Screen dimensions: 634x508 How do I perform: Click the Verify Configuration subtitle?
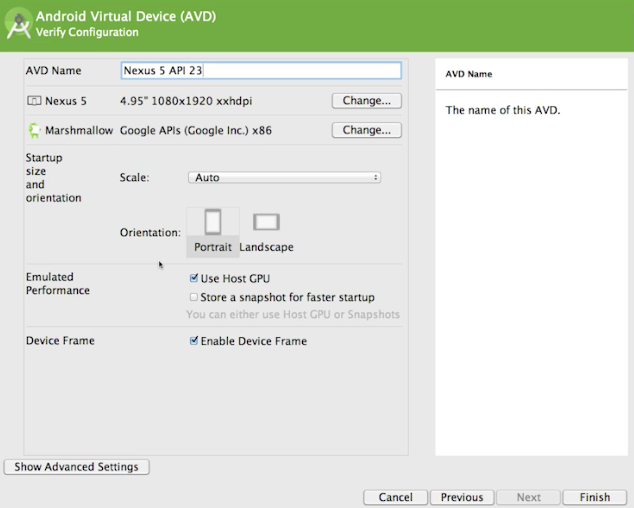click(x=87, y=32)
